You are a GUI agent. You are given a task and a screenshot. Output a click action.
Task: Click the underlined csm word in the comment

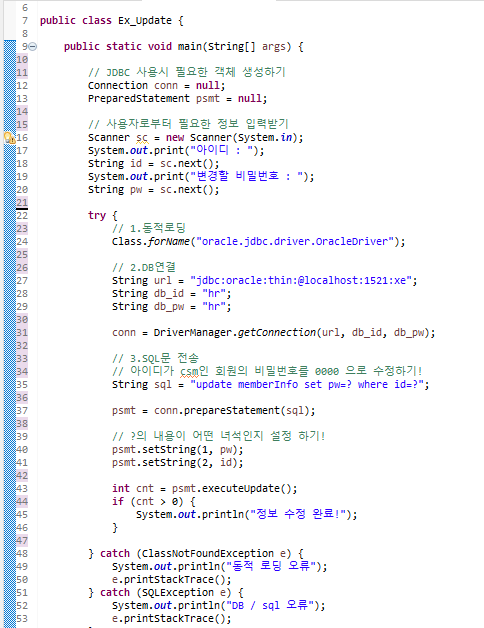(x=190, y=372)
